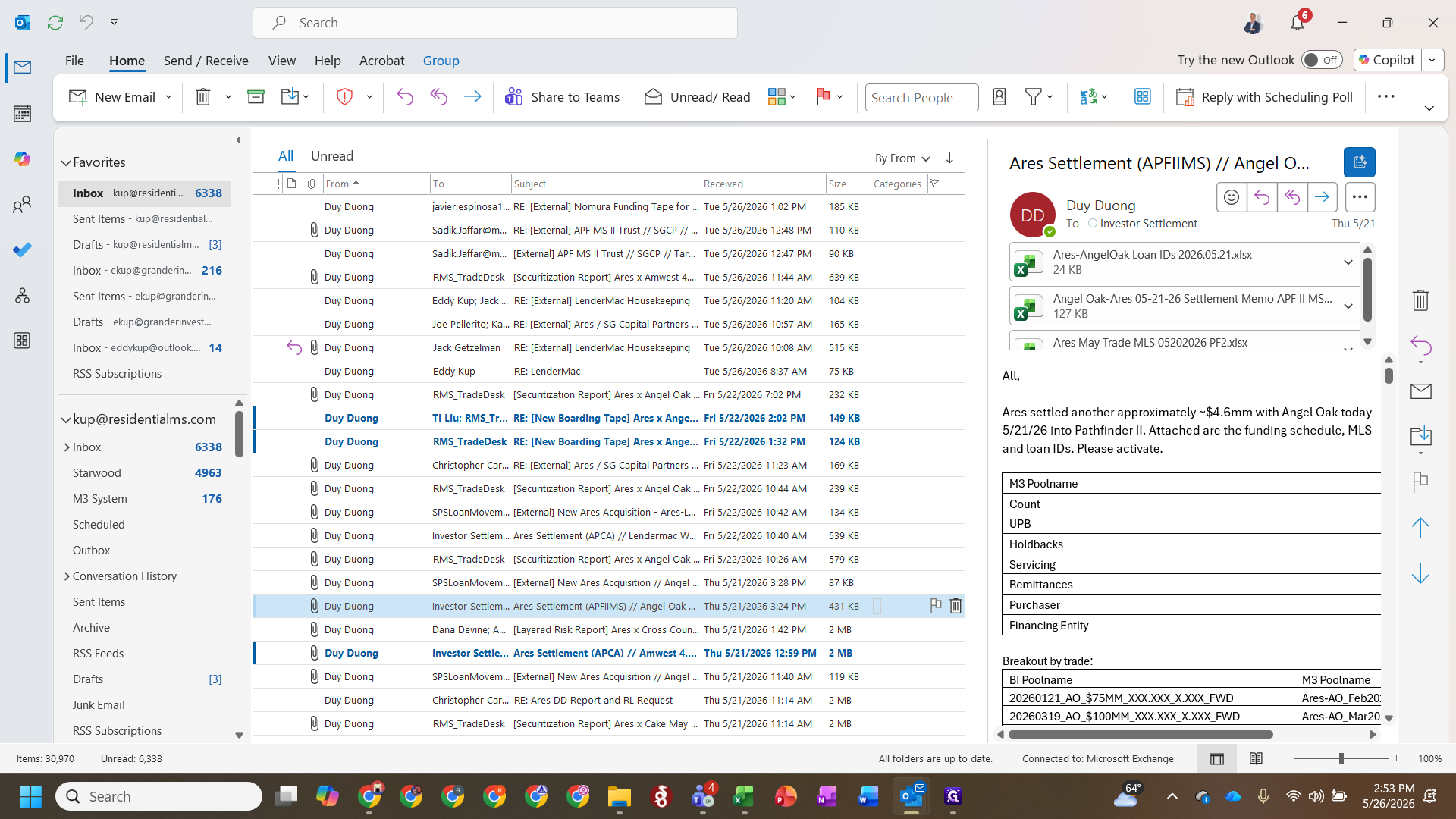Expand the Inbox folder under kup@residentialms.com
The image size is (1456, 819).
[67, 447]
